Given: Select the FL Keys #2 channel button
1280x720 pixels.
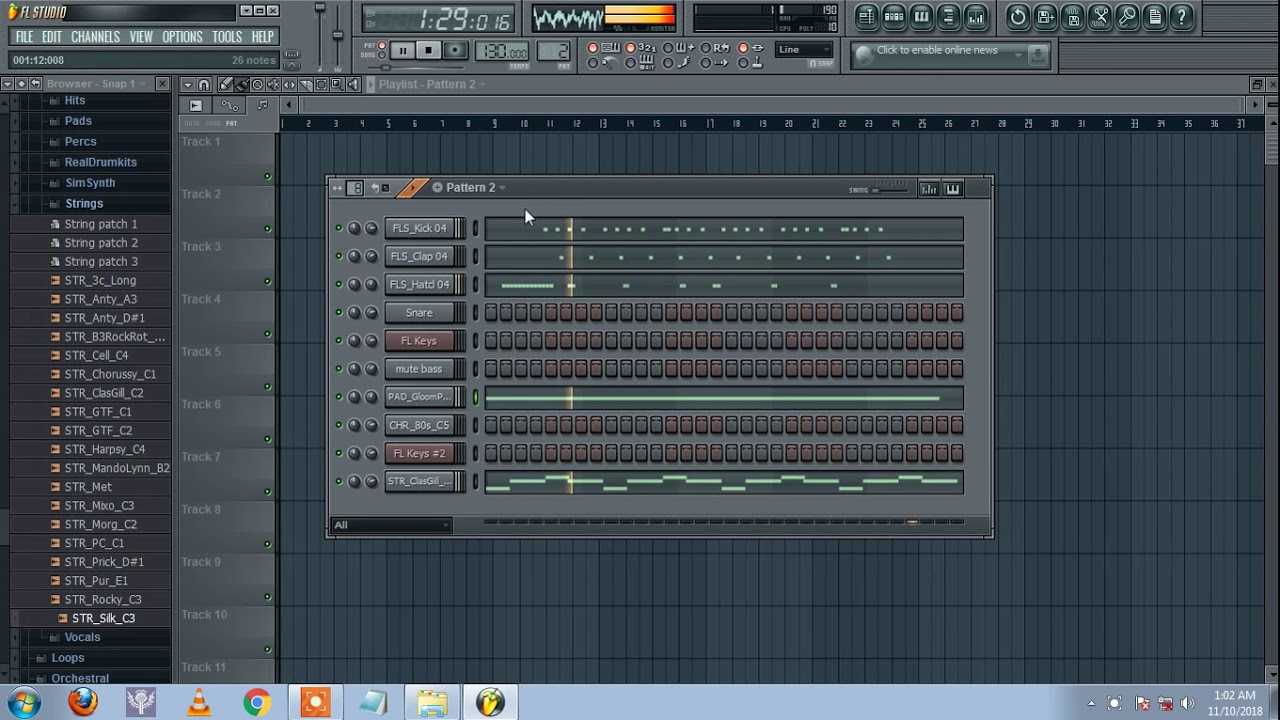Looking at the screenshot, I should click(419, 454).
